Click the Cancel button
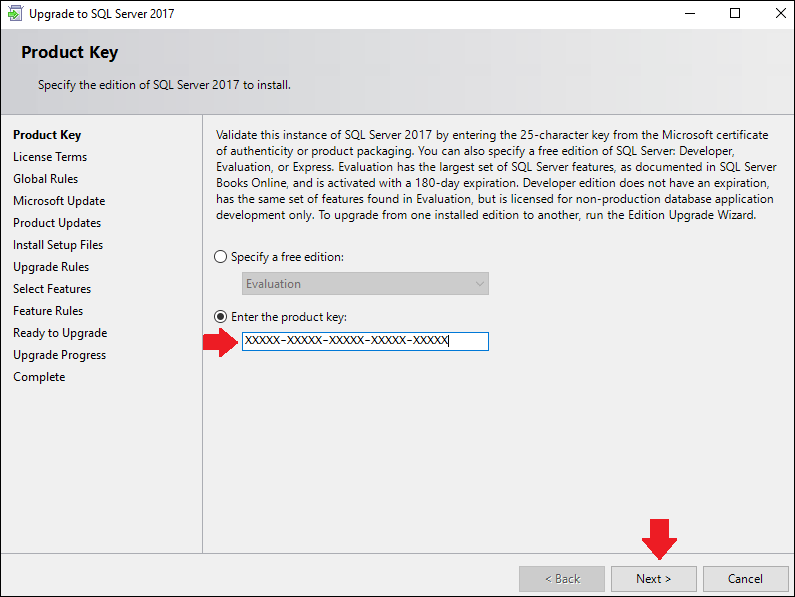The width and height of the screenshot is (795, 597). tap(745, 579)
